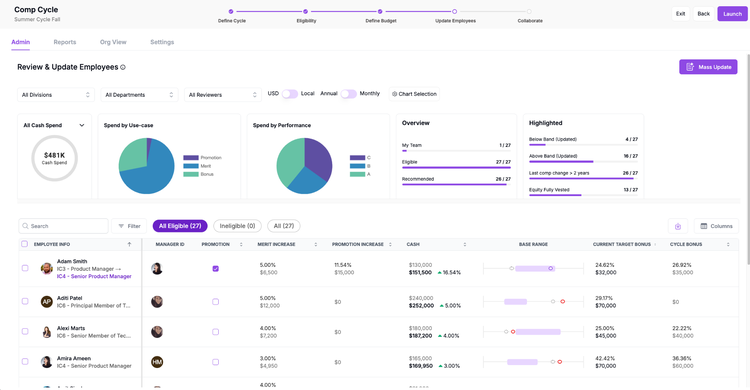Expand the All Reviewers dropdown
Image resolution: width=750 pixels, height=390 pixels.
pos(223,95)
